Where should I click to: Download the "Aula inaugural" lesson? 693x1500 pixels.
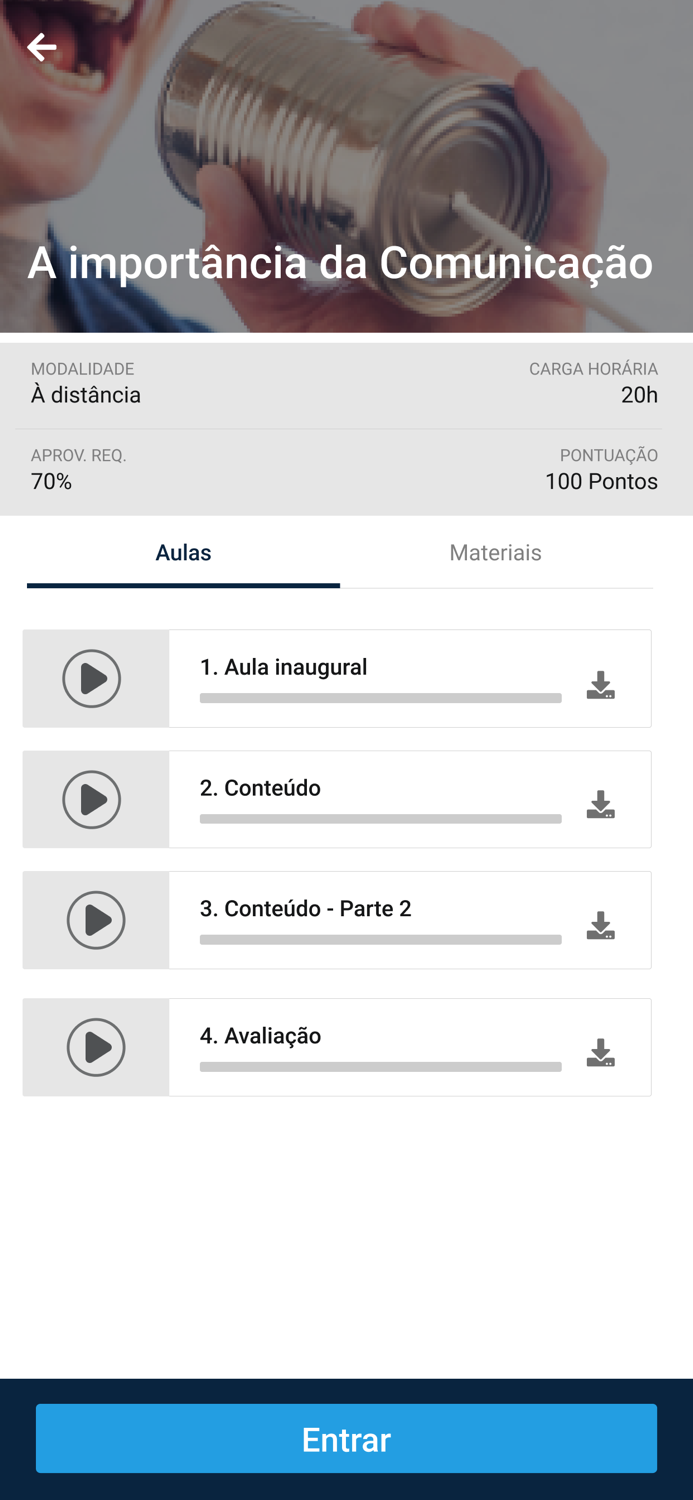[600, 686]
